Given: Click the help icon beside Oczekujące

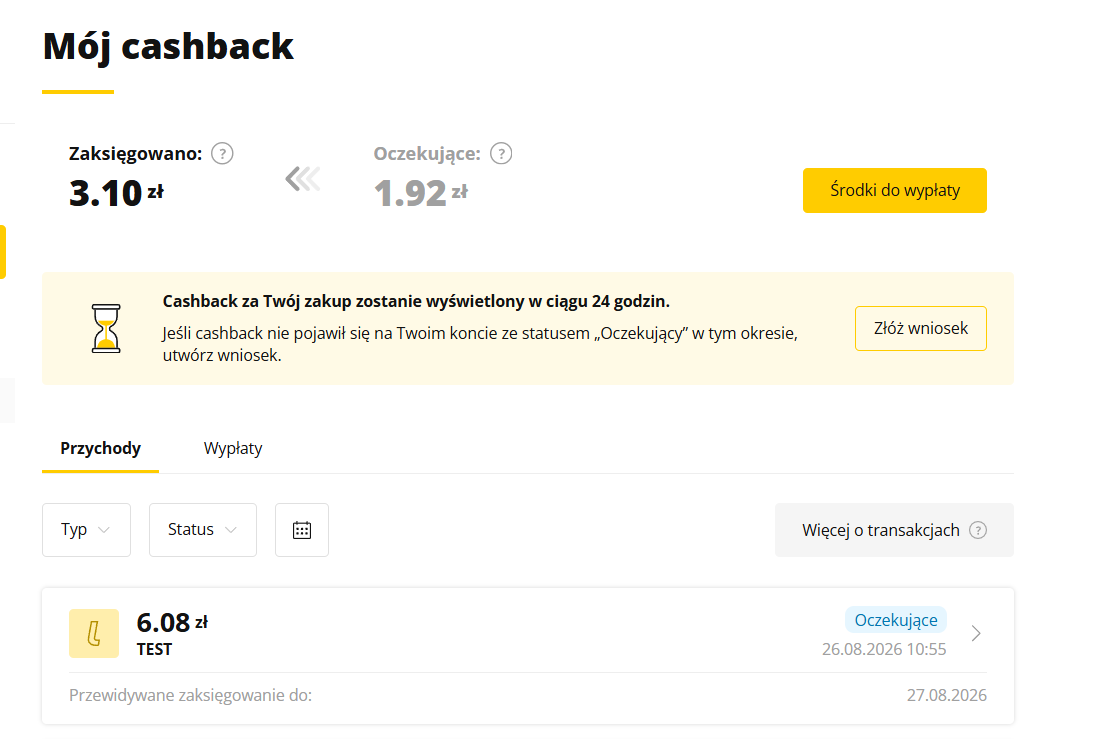Looking at the screenshot, I should coord(501,154).
